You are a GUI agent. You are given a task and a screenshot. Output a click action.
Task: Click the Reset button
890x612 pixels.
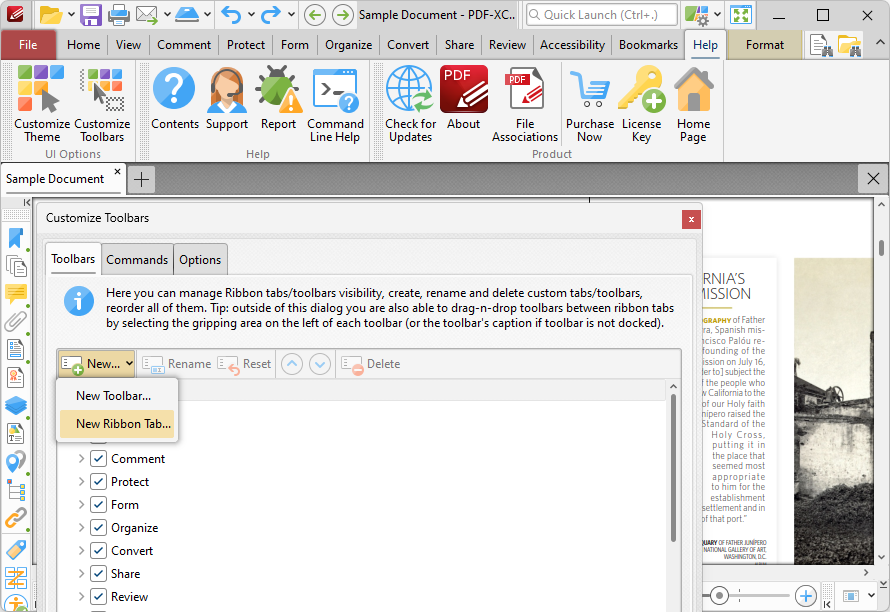coord(244,364)
